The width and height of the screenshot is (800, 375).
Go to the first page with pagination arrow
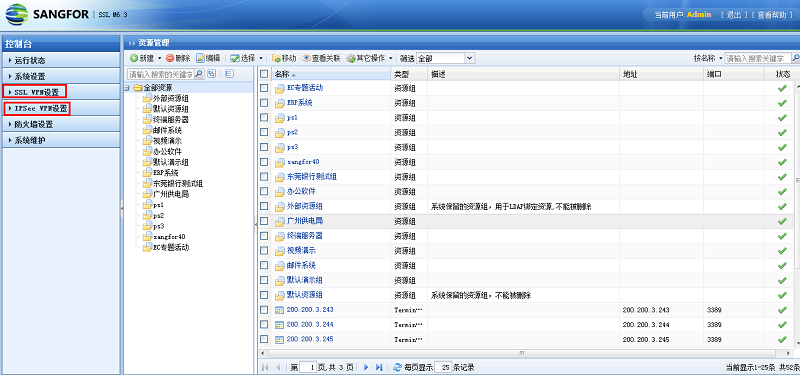coord(265,367)
